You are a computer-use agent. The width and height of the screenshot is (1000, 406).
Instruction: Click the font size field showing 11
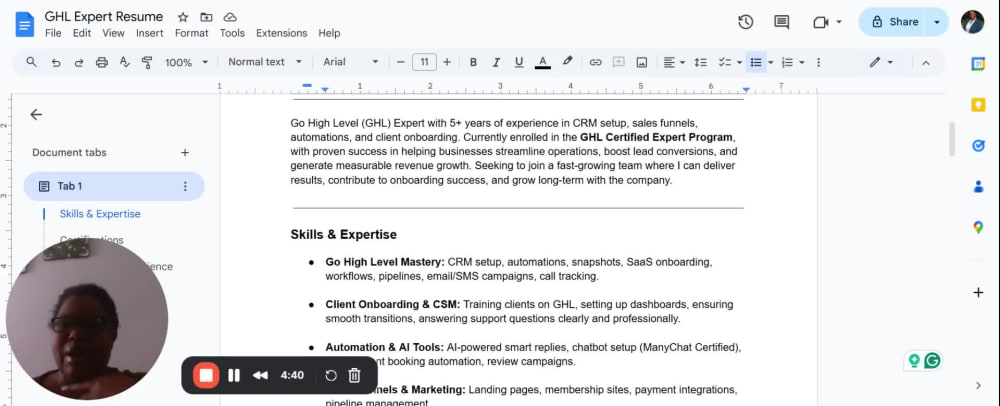424,62
